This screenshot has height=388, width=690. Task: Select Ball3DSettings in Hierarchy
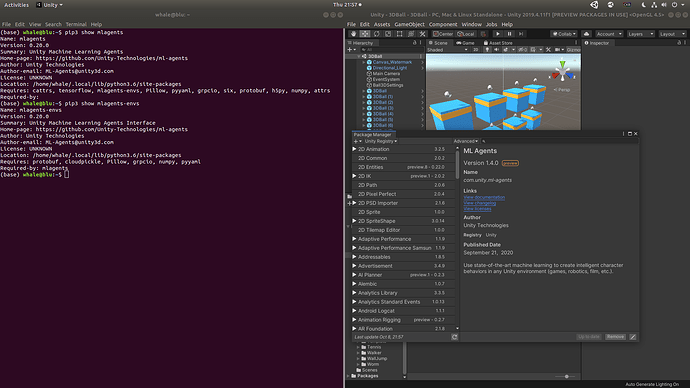(x=388, y=85)
